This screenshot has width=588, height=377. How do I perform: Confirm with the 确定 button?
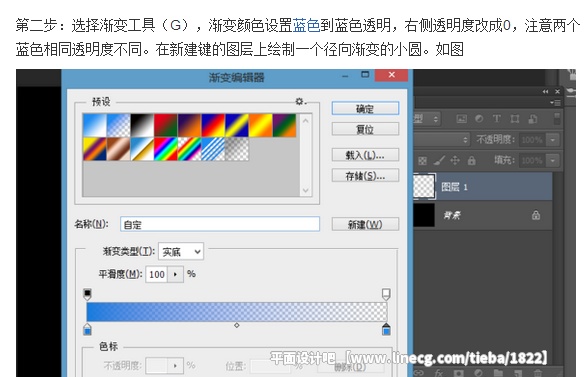click(x=365, y=108)
